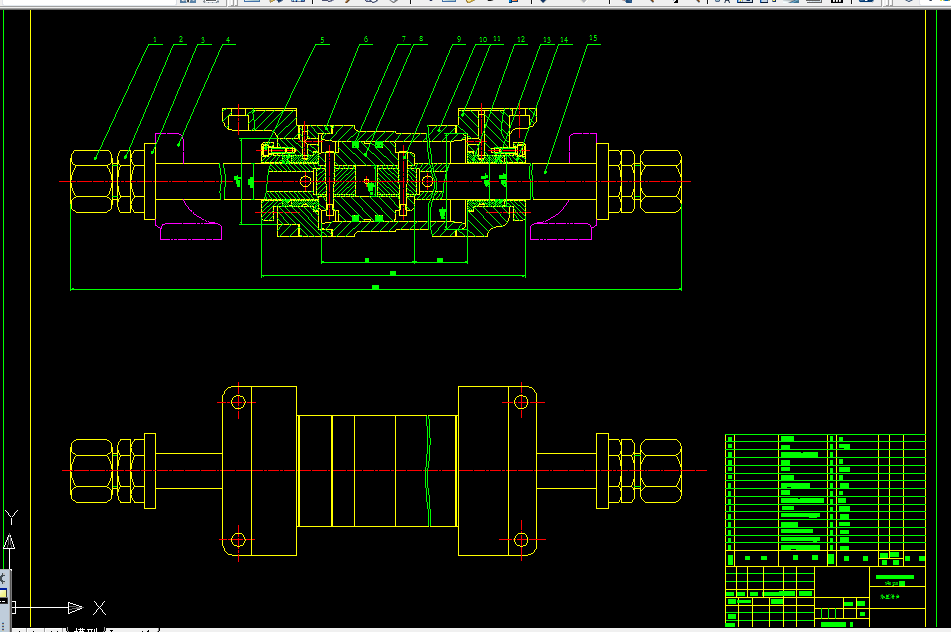951x632 pixels.
Task: Select part balloon number 9
Action: pyautogui.click(x=459, y=39)
